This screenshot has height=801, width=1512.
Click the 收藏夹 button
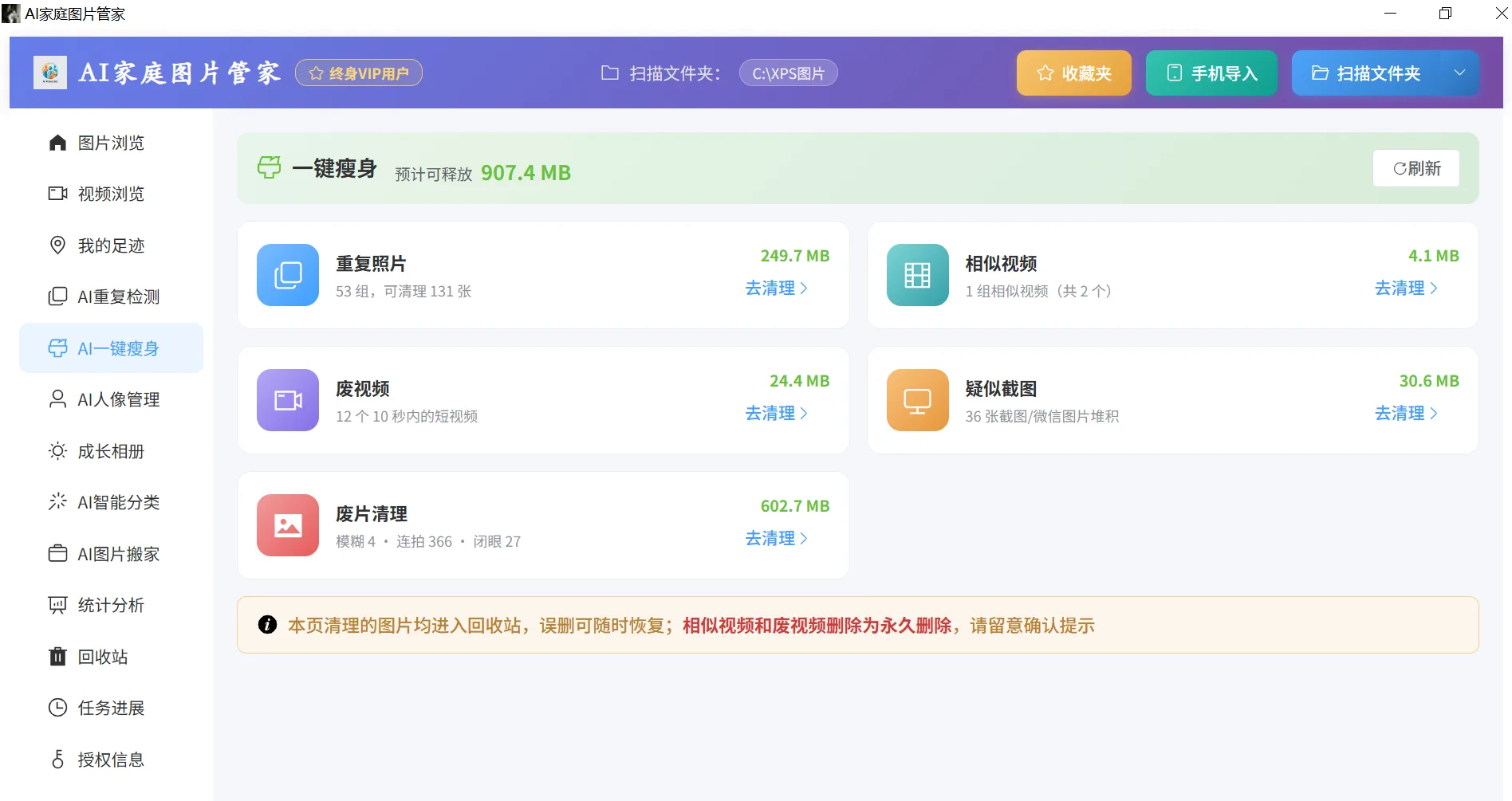1073,73
